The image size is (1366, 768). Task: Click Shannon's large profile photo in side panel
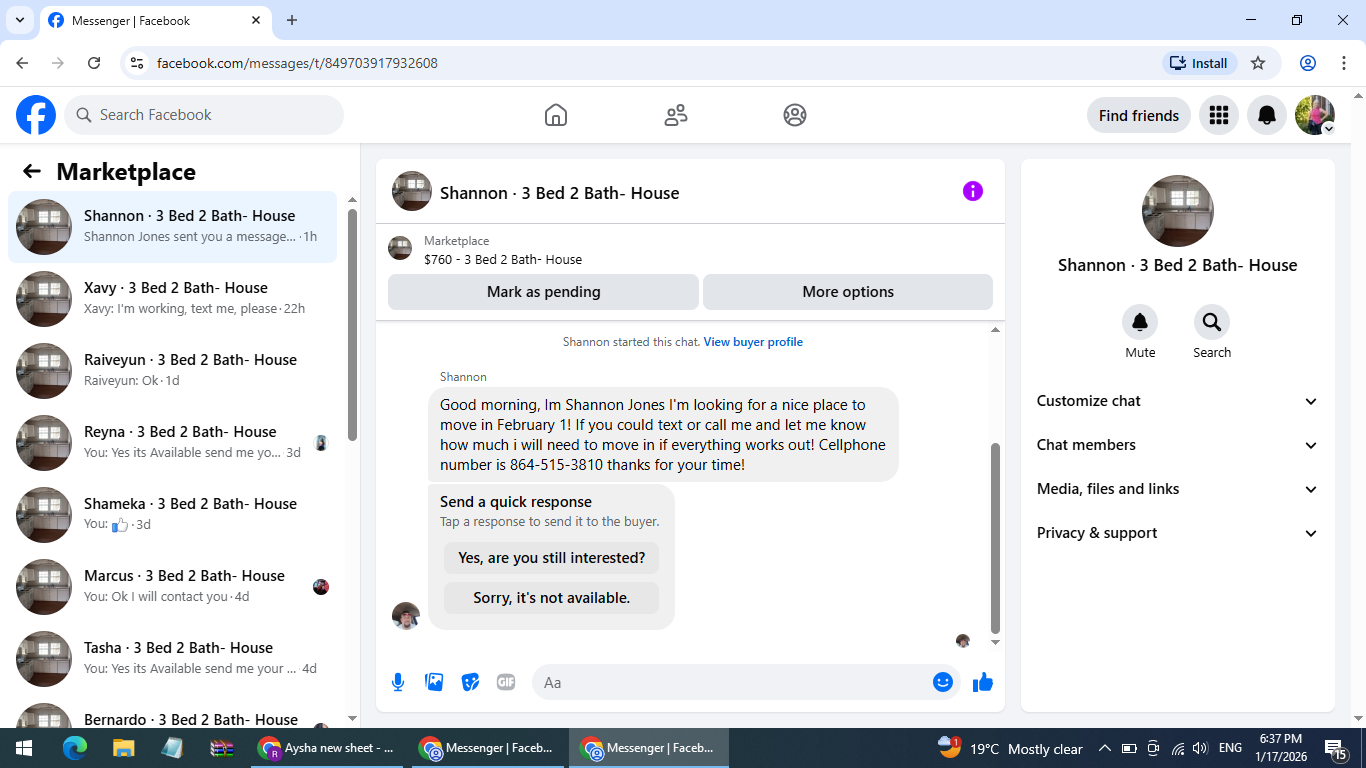click(1178, 211)
